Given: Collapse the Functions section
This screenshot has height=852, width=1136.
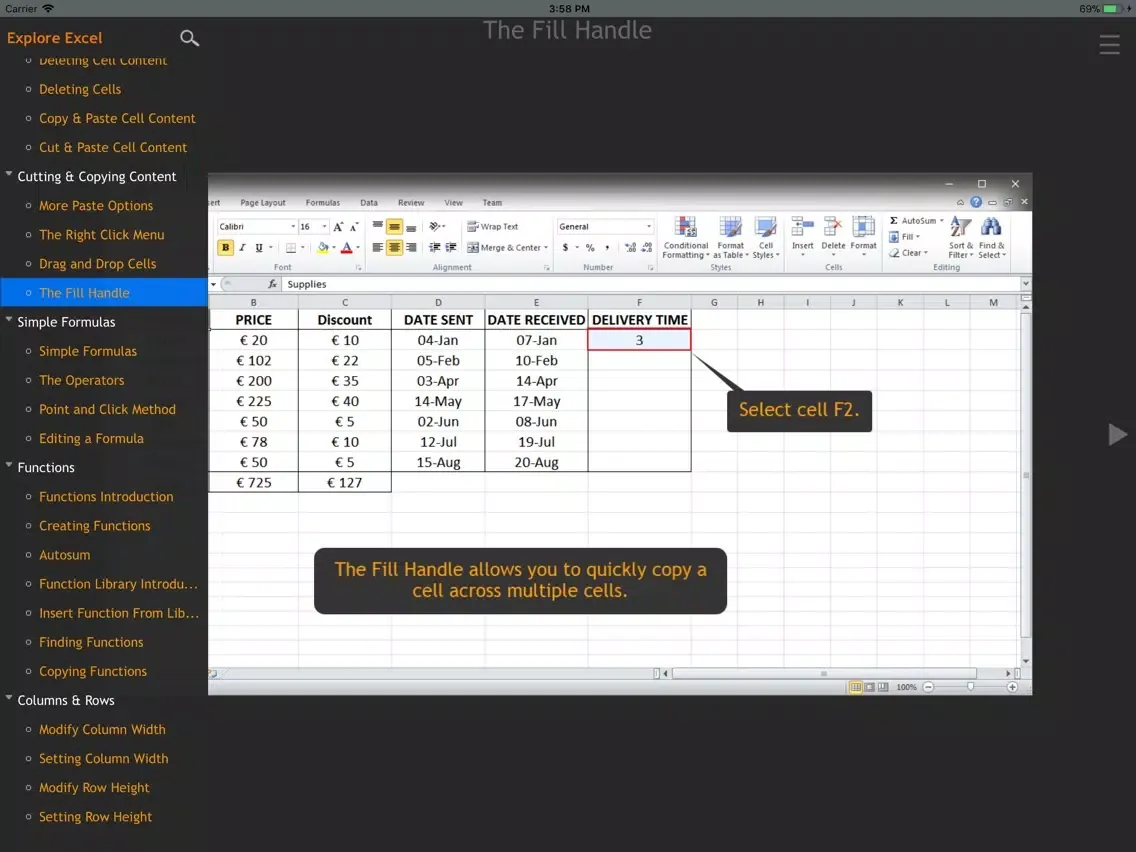Looking at the screenshot, I should (9, 465).
